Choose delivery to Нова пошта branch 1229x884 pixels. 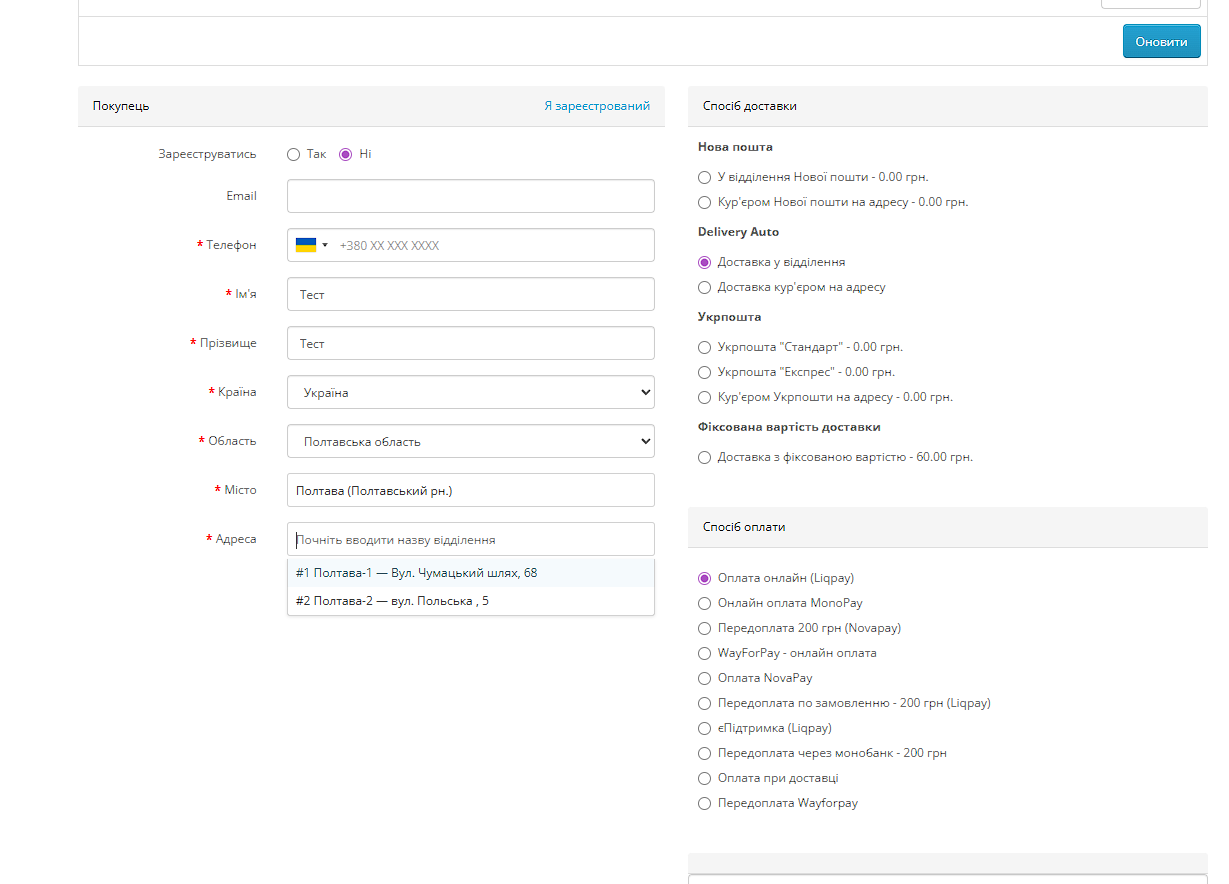(x=705, y=177)
